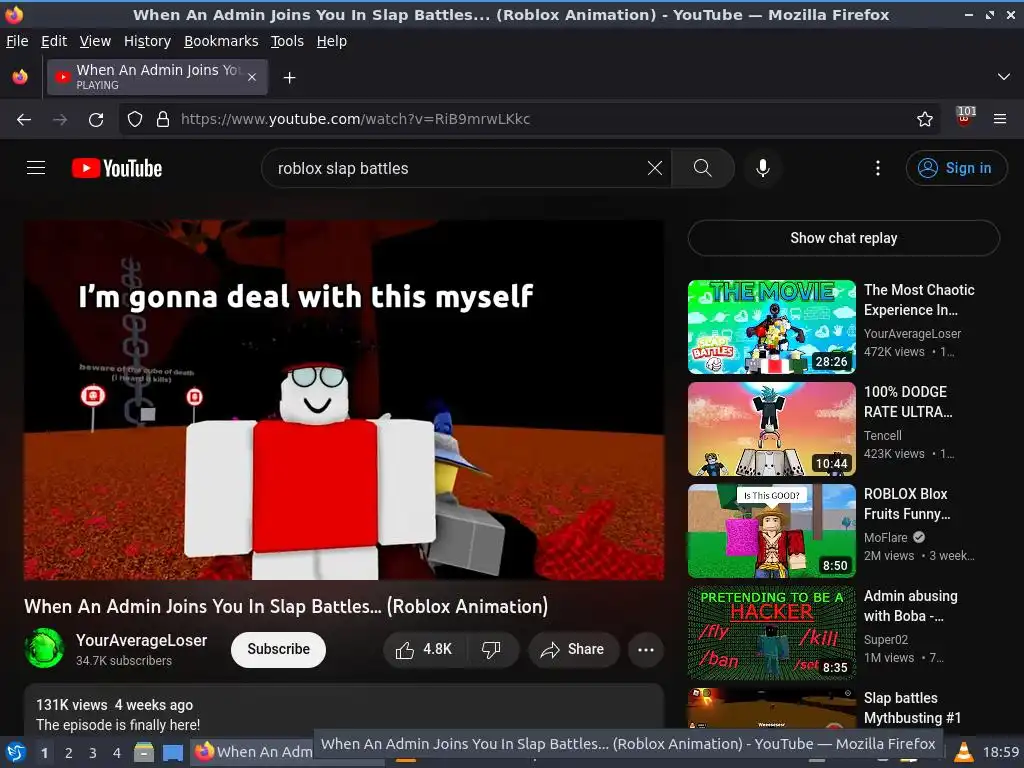Open the 100% DODGE RATE thumbnail

pos(771,429)
